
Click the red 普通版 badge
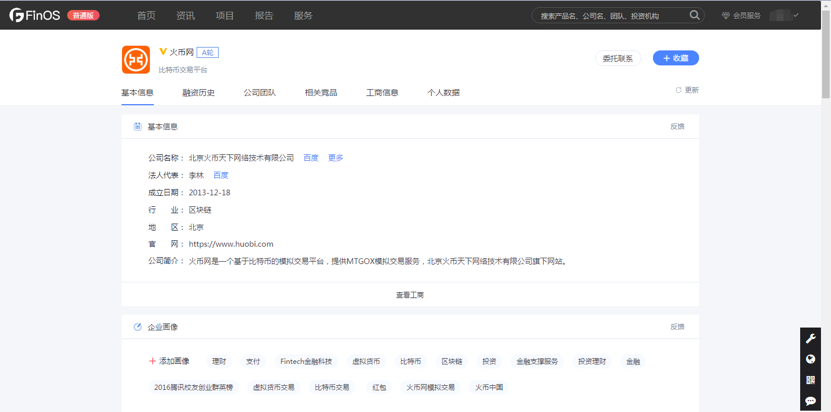tap(83, 15)
